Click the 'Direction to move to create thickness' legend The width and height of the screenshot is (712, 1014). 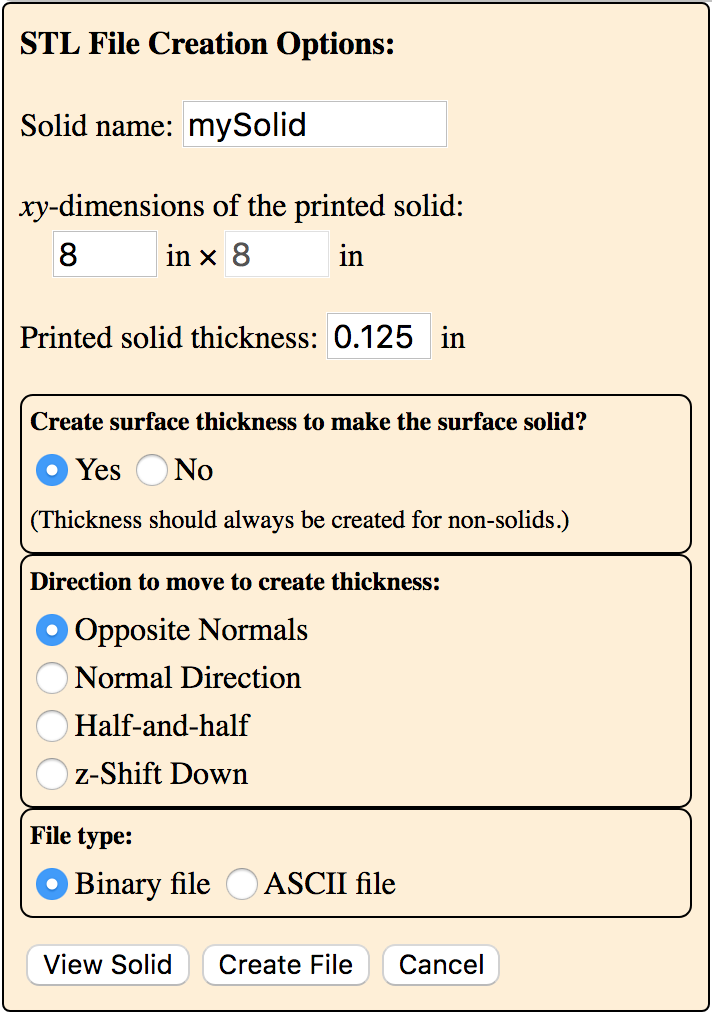coord(235,582)
